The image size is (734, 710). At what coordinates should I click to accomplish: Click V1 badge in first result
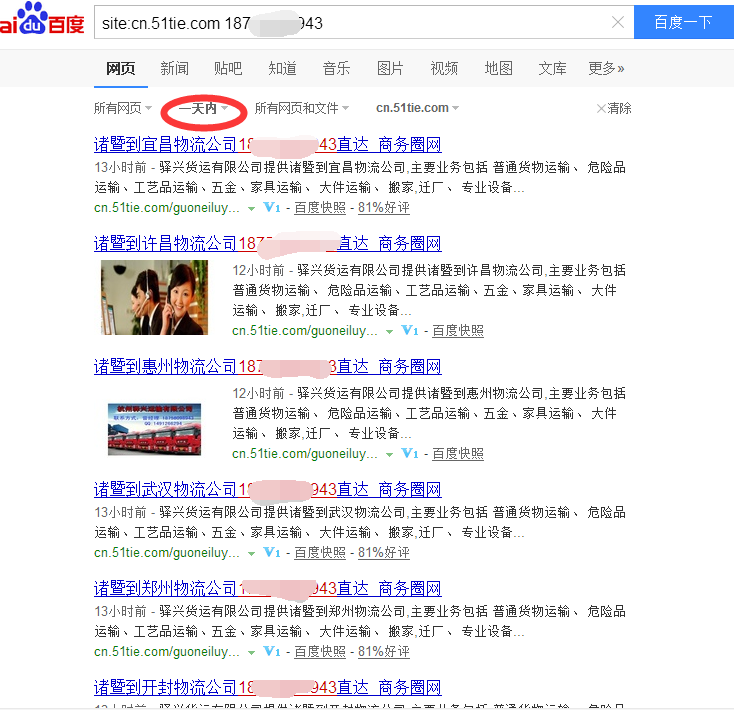[272, 208]
